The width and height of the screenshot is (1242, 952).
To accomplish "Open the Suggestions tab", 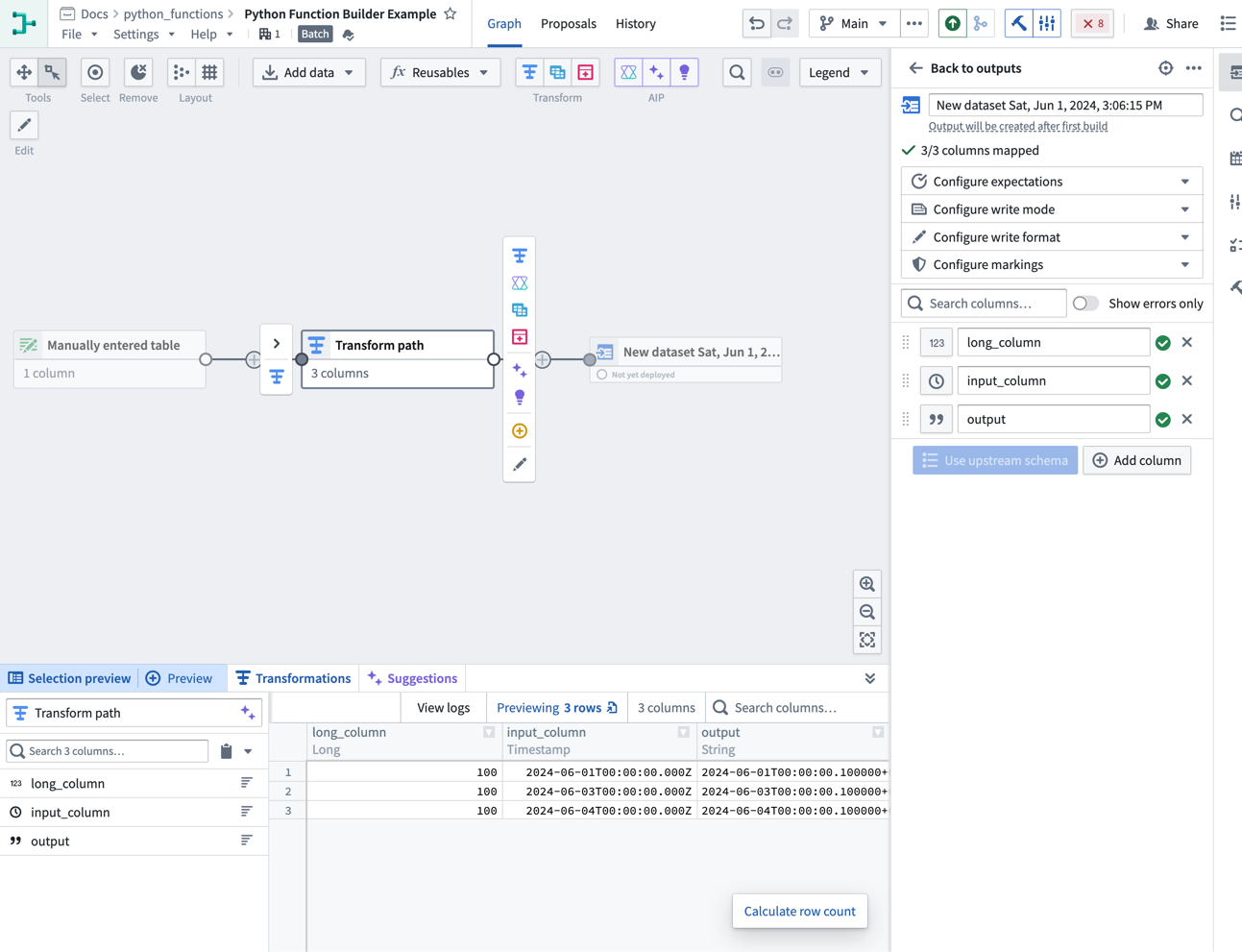I will click(412, 678).
